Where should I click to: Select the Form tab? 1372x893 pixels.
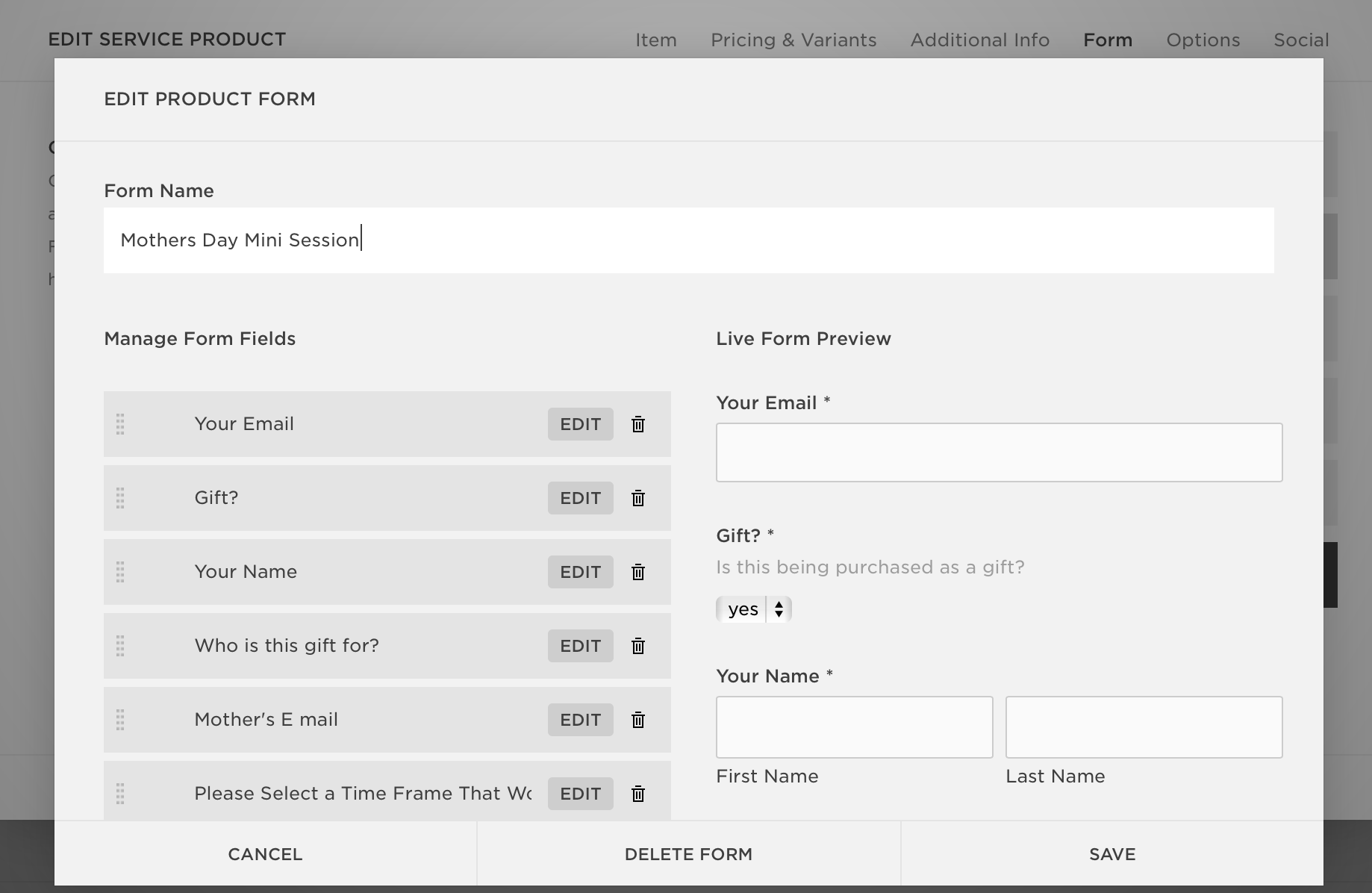coord(1108,40)
